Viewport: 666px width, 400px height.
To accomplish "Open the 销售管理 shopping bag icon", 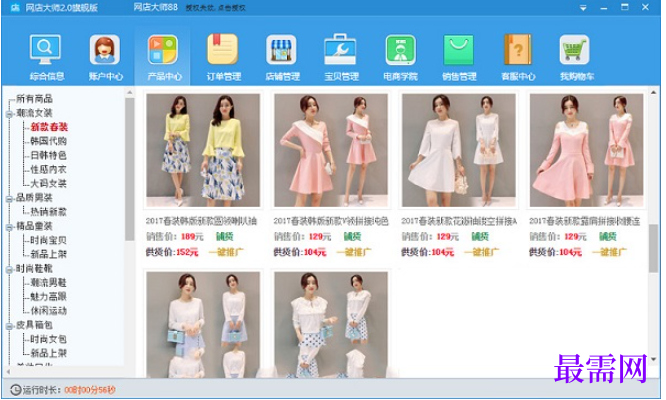I will click(458, 50).
